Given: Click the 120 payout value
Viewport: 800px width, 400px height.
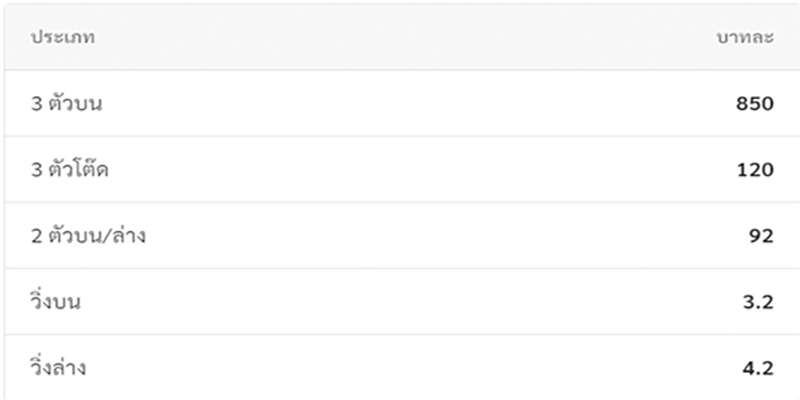Looking at the screenshot, I should (x=755, y=170).
